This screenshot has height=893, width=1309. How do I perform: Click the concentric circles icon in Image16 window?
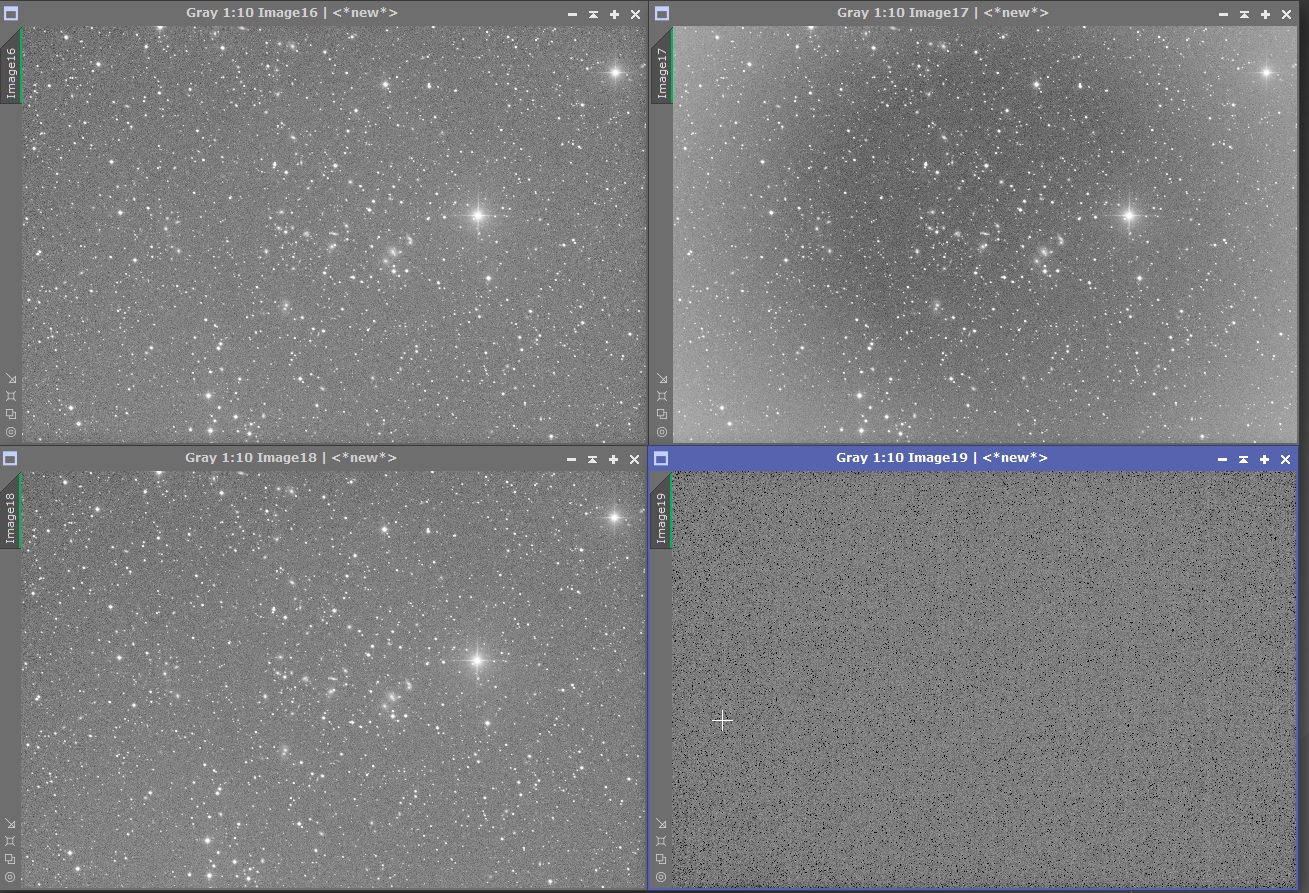11,432
